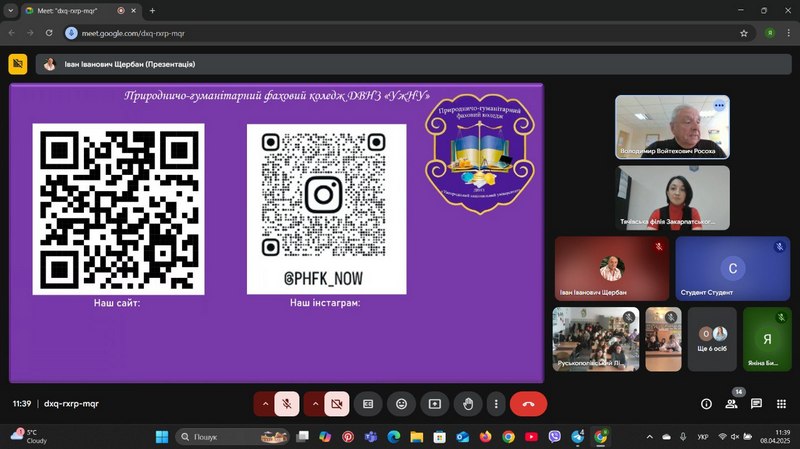The height and width of the screenshot is (449, 800).
Task: Open clock and date 08.04.2025
Action: pos(775,437)
